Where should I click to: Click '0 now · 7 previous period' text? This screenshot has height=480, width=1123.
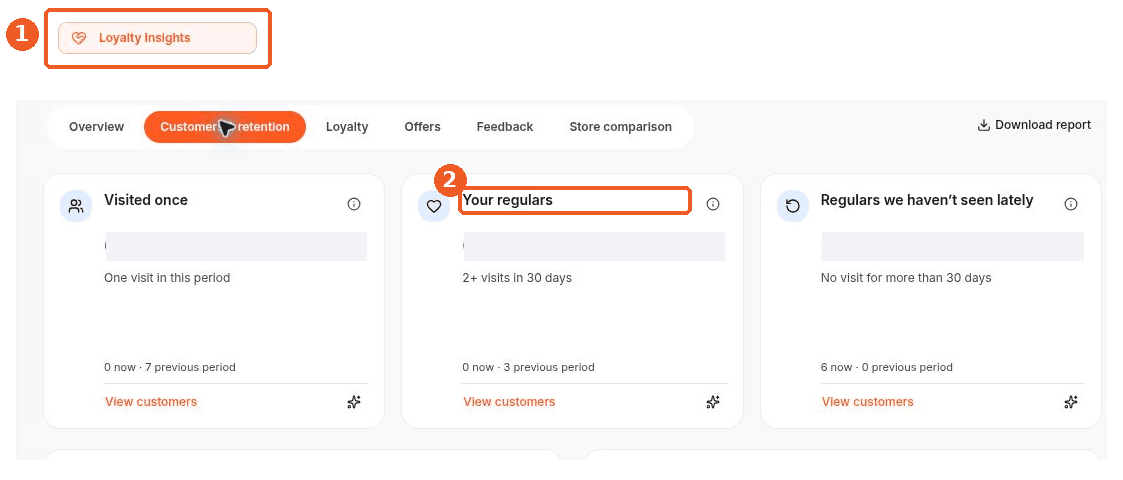tap(170, 367)
